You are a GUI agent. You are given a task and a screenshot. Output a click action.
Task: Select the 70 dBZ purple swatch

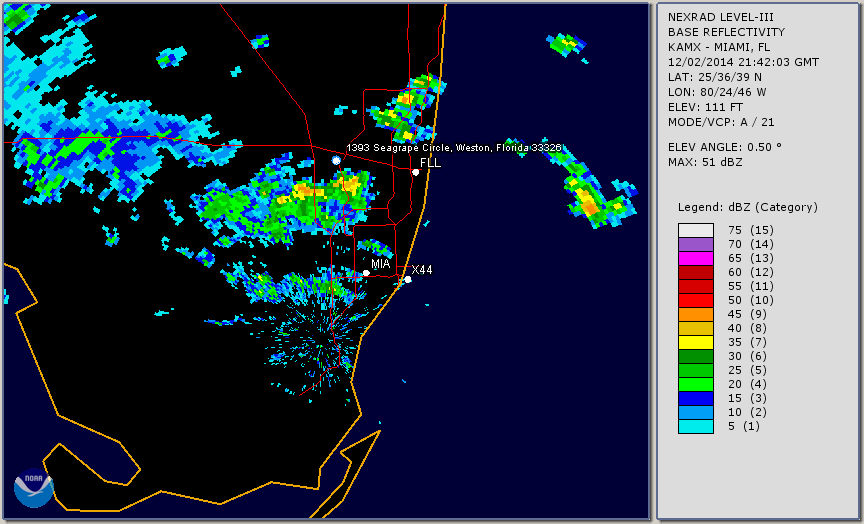(696, 245)
